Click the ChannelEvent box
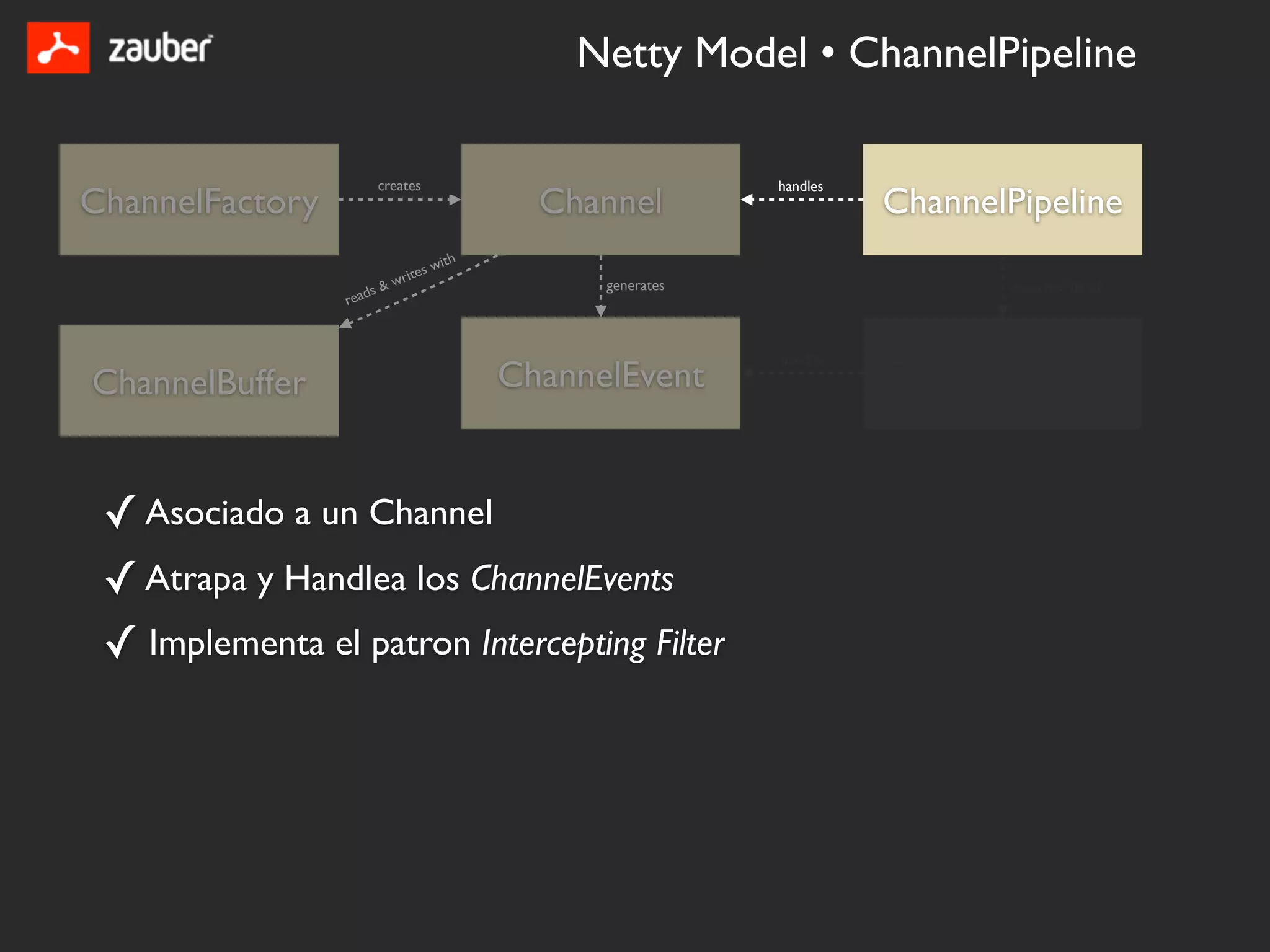Screen dimensions: 1270x952 [x=600, y=373]
